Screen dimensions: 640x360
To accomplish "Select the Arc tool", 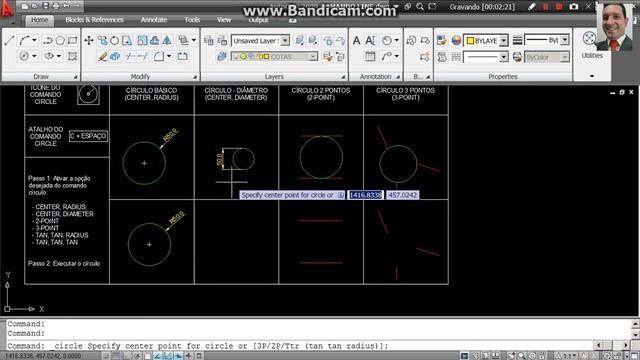I will 24,40.
